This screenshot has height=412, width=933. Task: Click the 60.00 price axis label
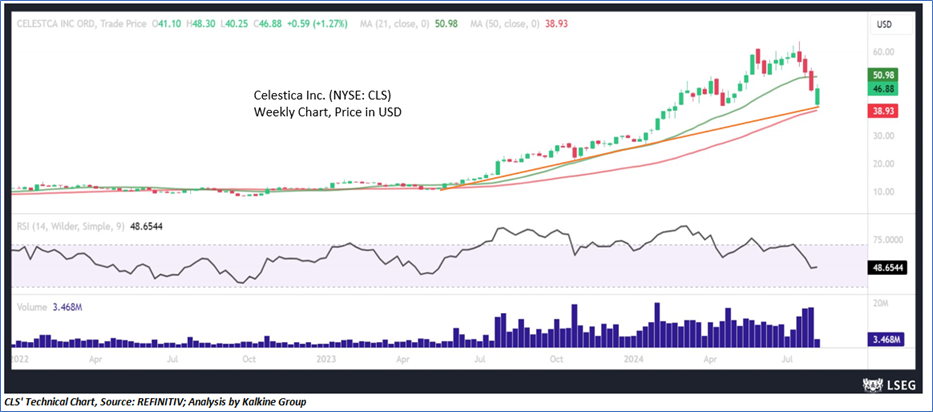click(884, 52)
